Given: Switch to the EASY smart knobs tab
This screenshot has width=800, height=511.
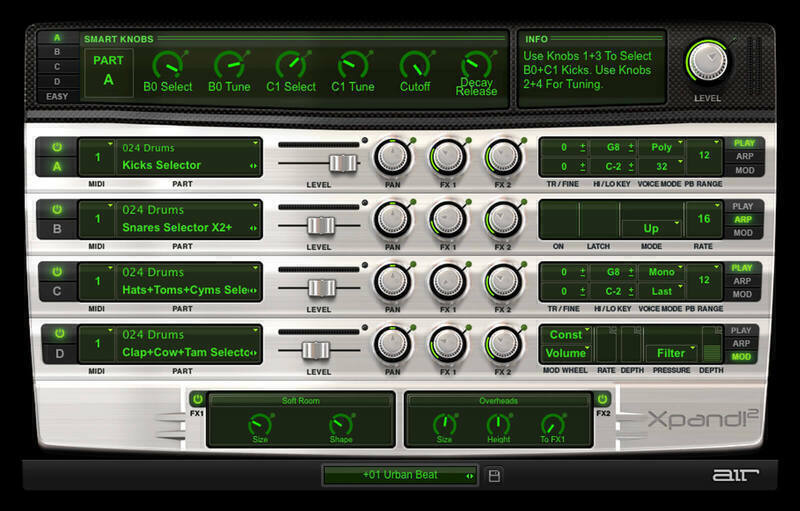Looking at the screenshot, I should pos(57,96).
